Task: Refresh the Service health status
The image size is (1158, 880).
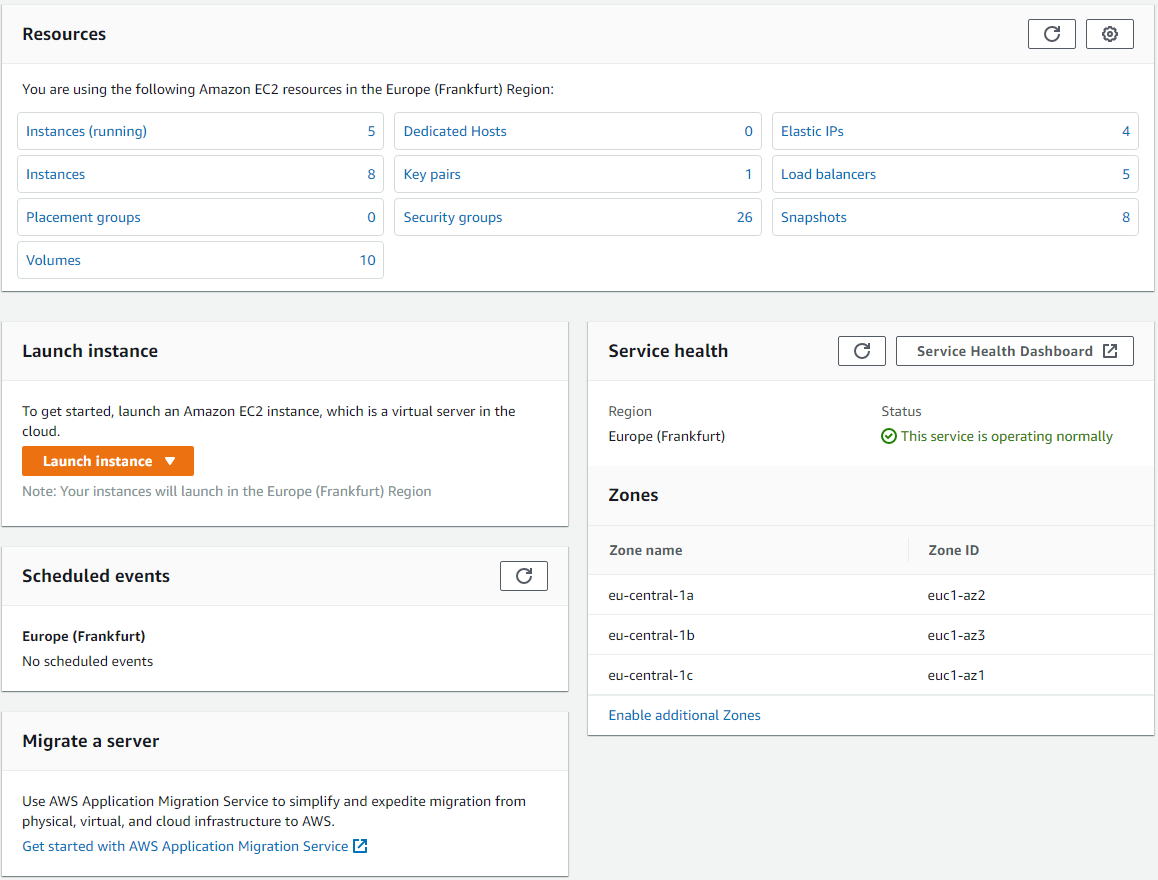Action: [861, 350]
